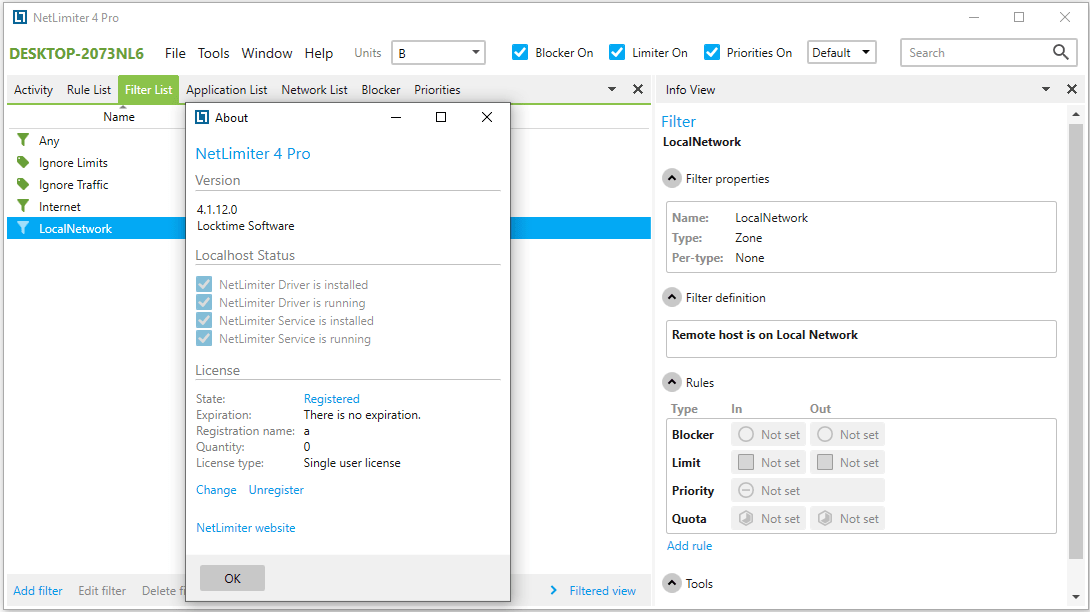Open the File menu
1090x612 pixels.
pyautogui.click(x=175, y=53)
